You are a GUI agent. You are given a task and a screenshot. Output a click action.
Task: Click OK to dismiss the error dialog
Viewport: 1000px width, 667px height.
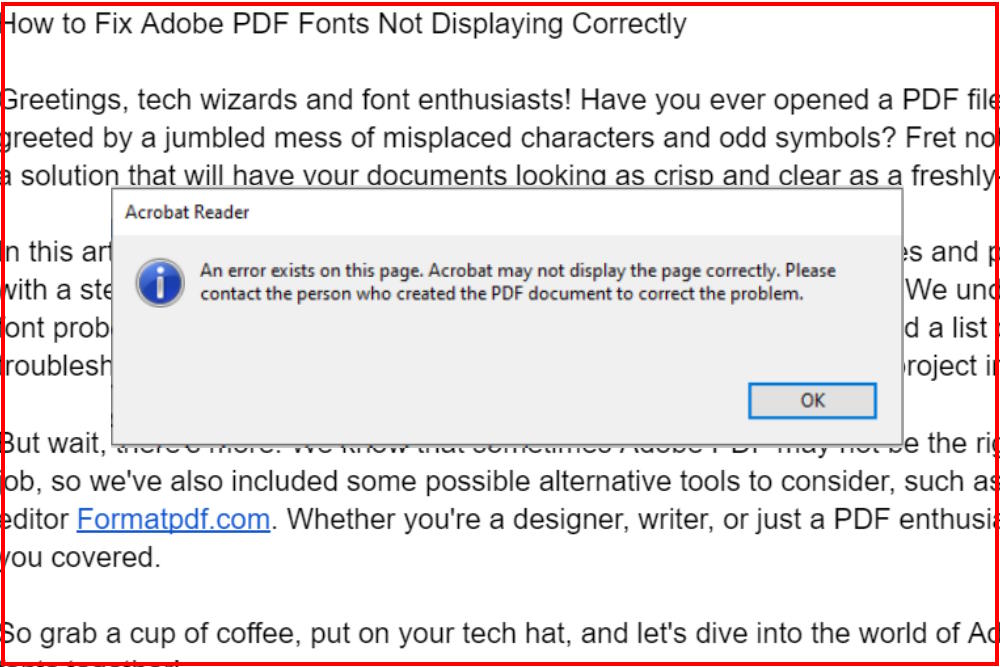(x=812, y=399)
